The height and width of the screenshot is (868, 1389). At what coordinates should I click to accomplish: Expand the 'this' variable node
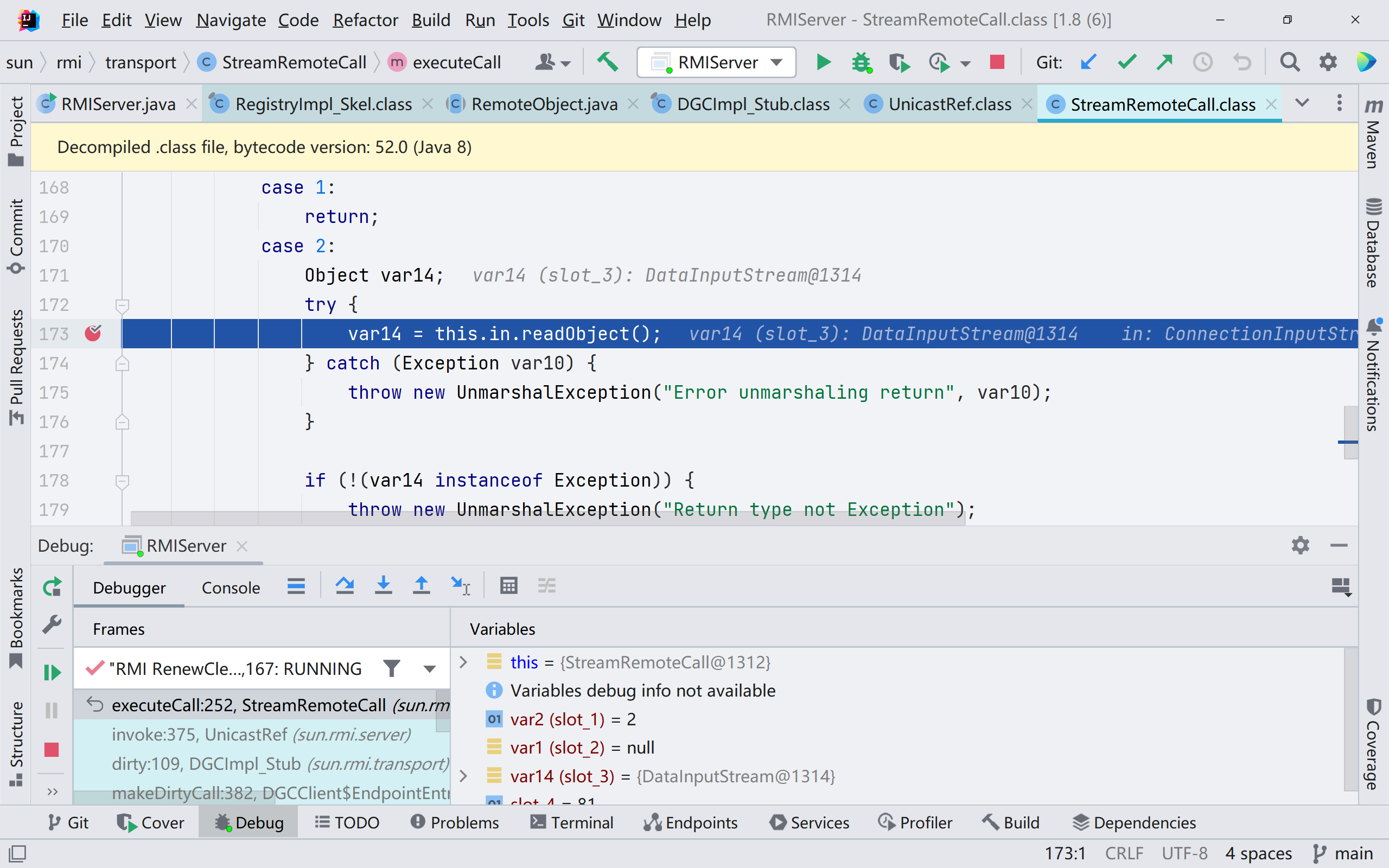click(x=464, y=662)
